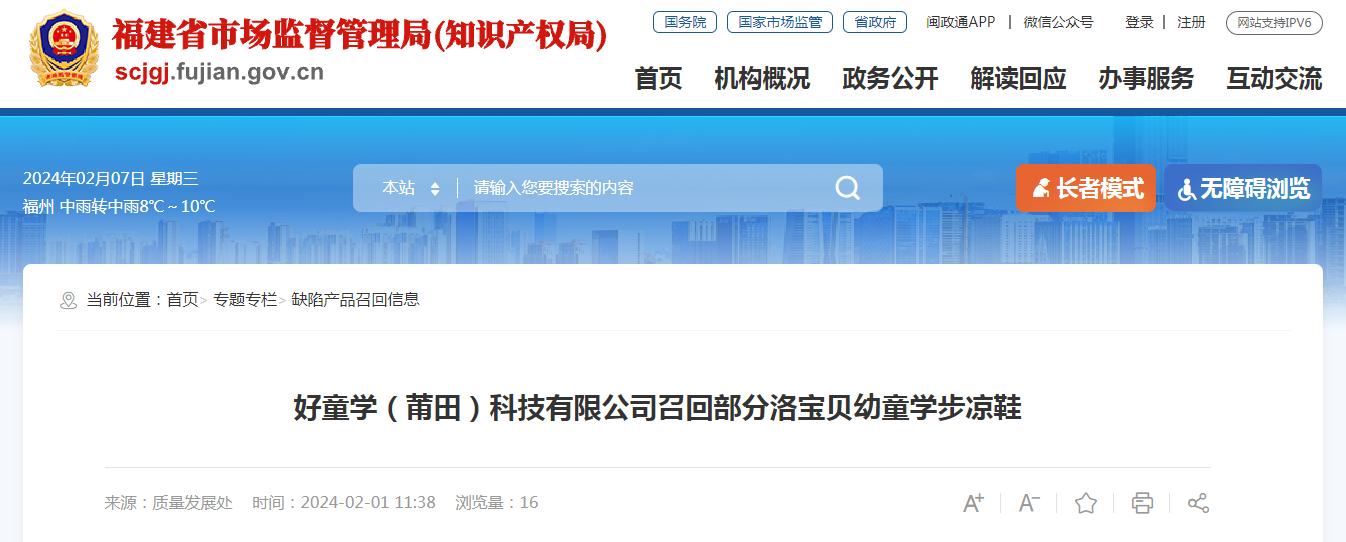Image resolution: width=1346 pixels, height=542 pixels.
Task: Enable 长者模式 elder mode
Action: point(1085,188)
